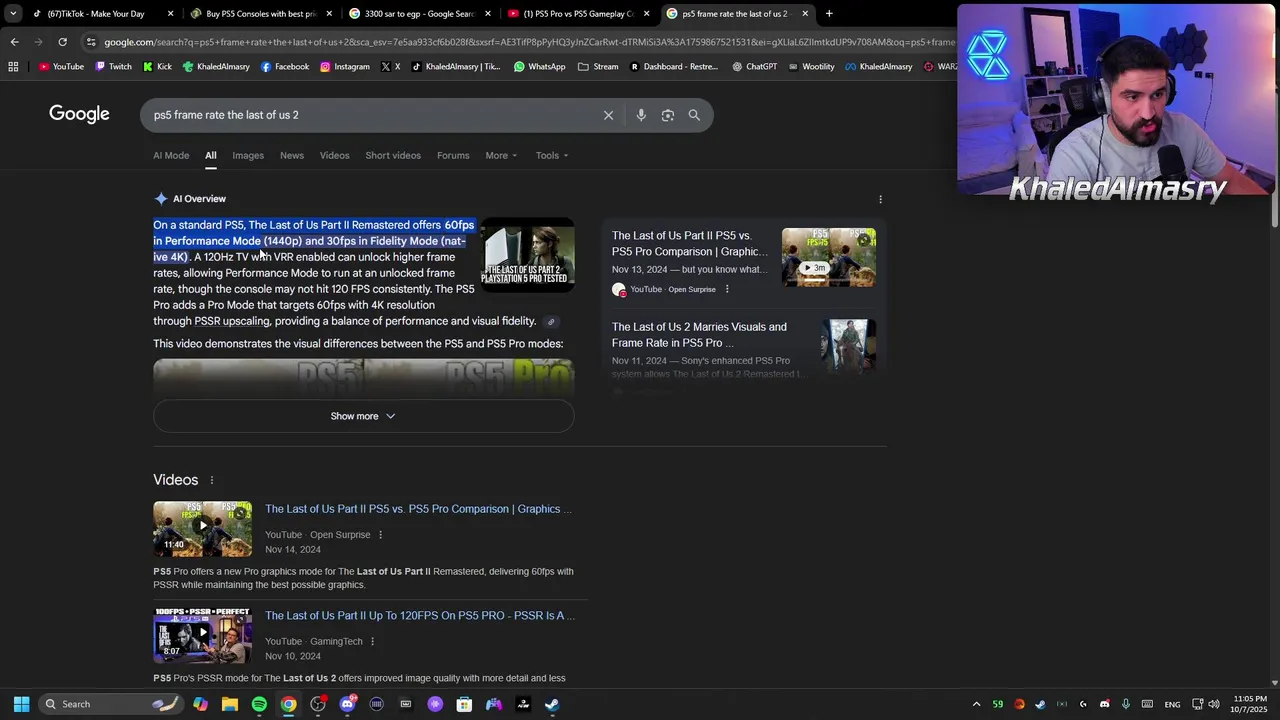Image resolution: width=1280 pixels, height=720 pixels.
Task: Open Marries Visuals and Frame Rate article
Action: pyautogui.click(x=699, y=335)
